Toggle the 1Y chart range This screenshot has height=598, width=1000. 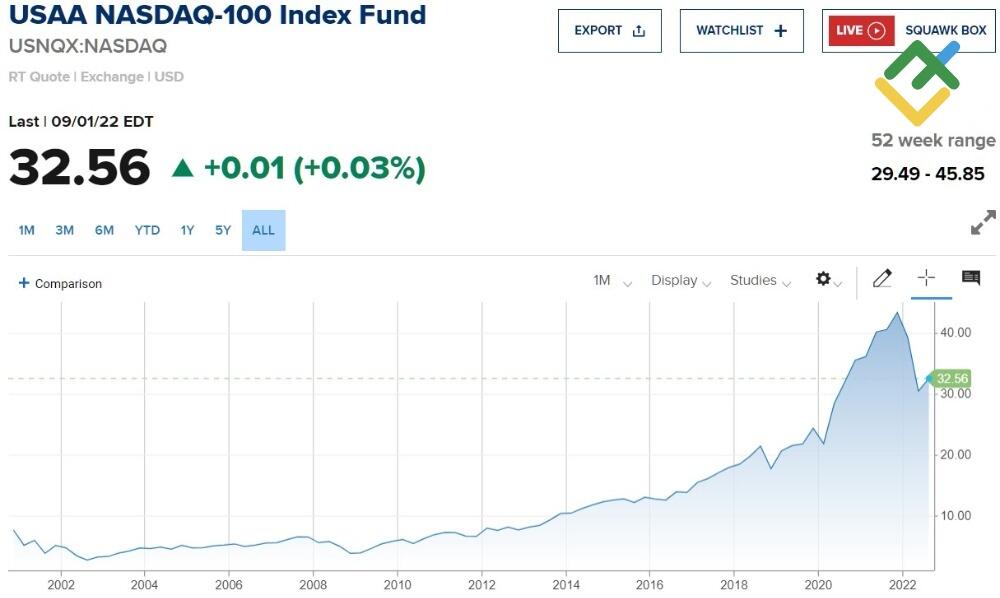pos(187,230)
